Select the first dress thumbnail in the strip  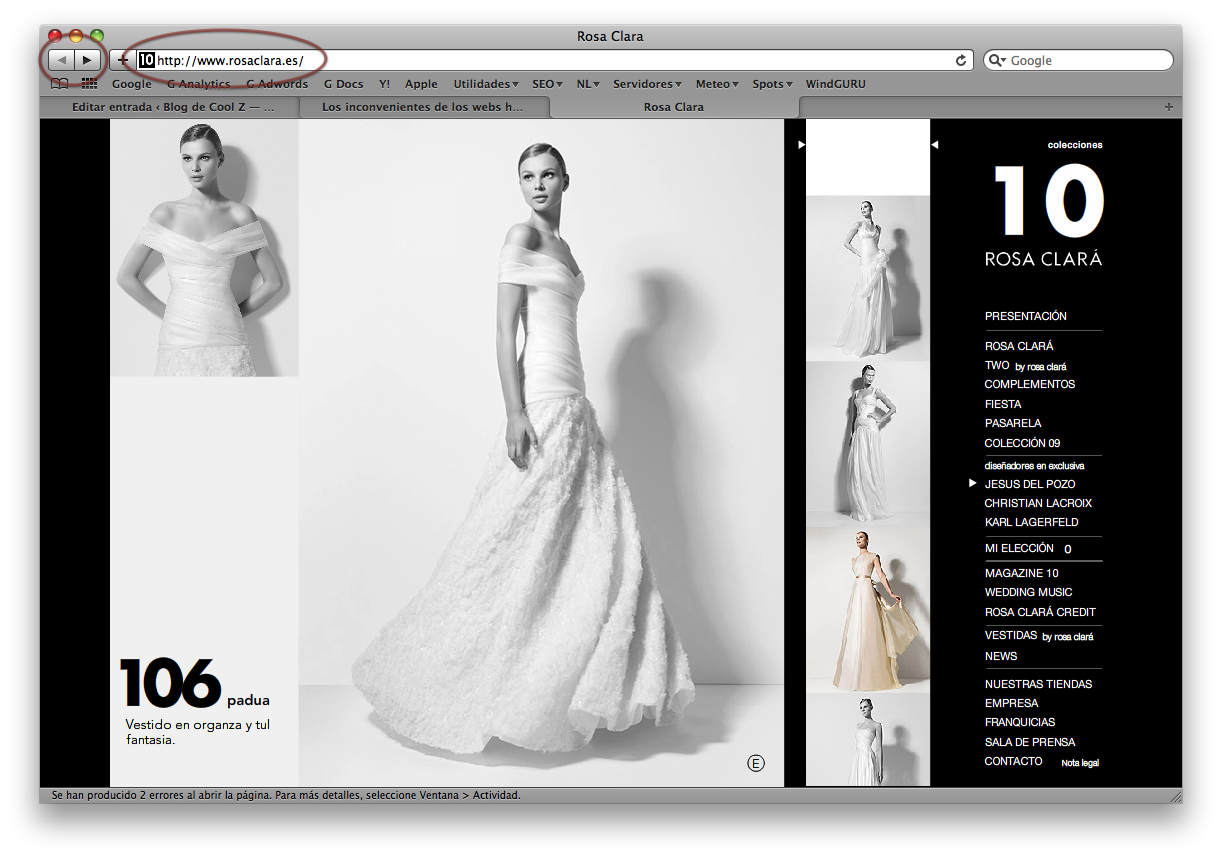[868, 277]
